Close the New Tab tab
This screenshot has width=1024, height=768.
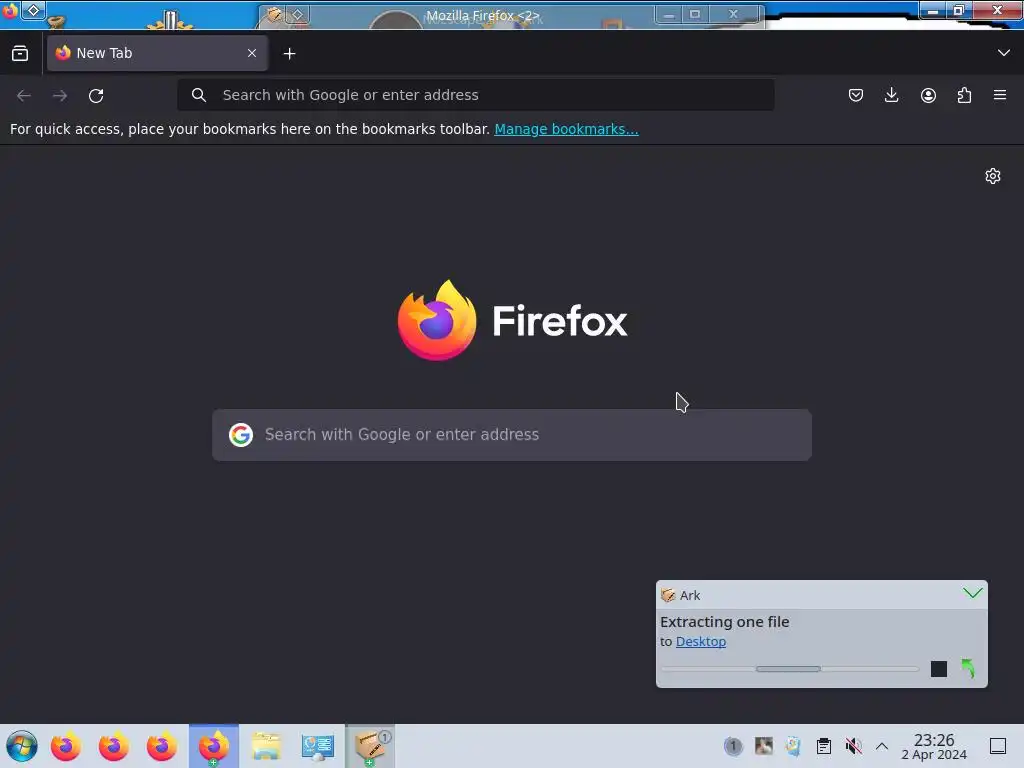252,53
